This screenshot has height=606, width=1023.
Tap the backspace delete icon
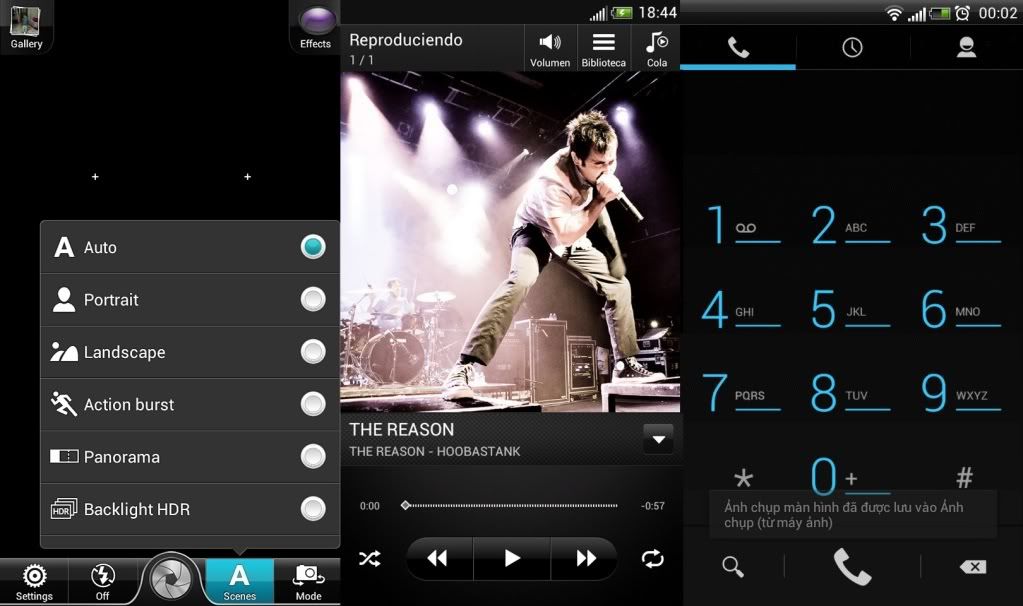coord(973,567)
